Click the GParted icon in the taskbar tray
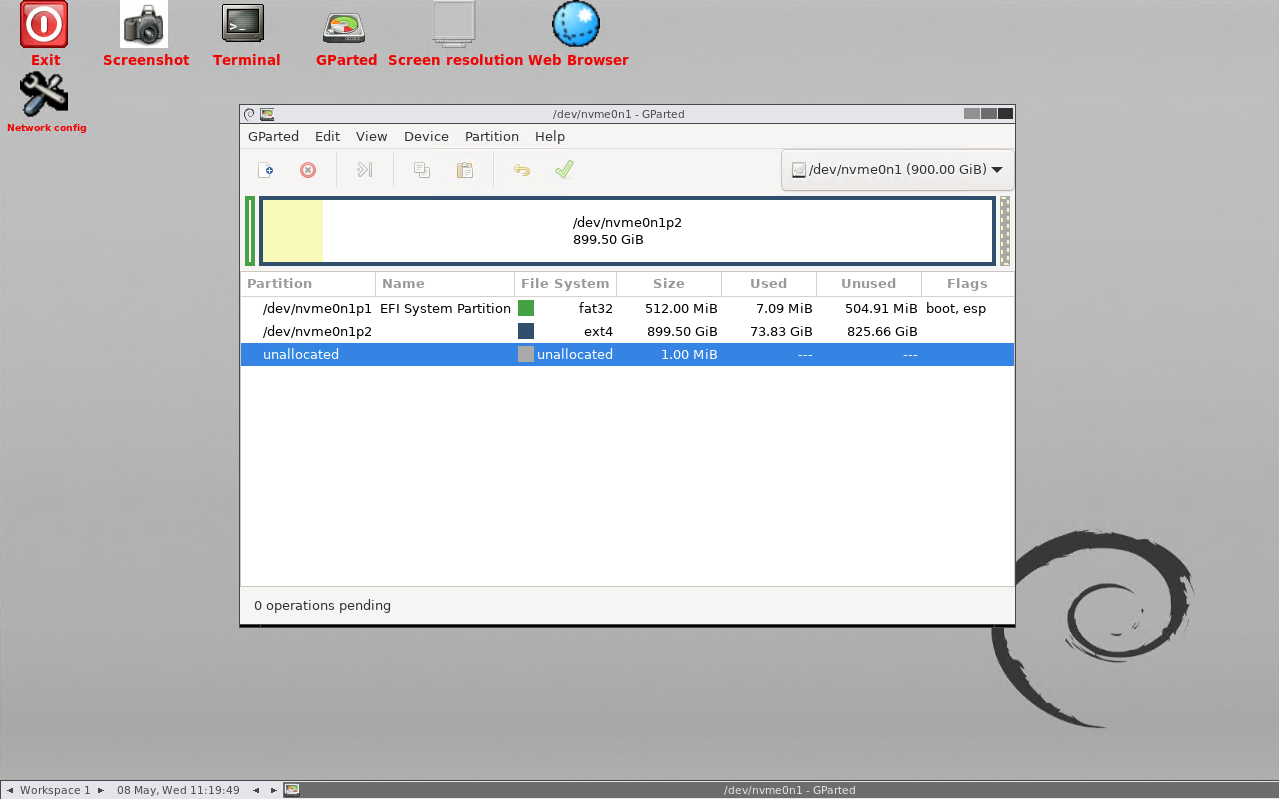Image resolution: width=1279 pixels, height=799 pixels. (292, 789)
